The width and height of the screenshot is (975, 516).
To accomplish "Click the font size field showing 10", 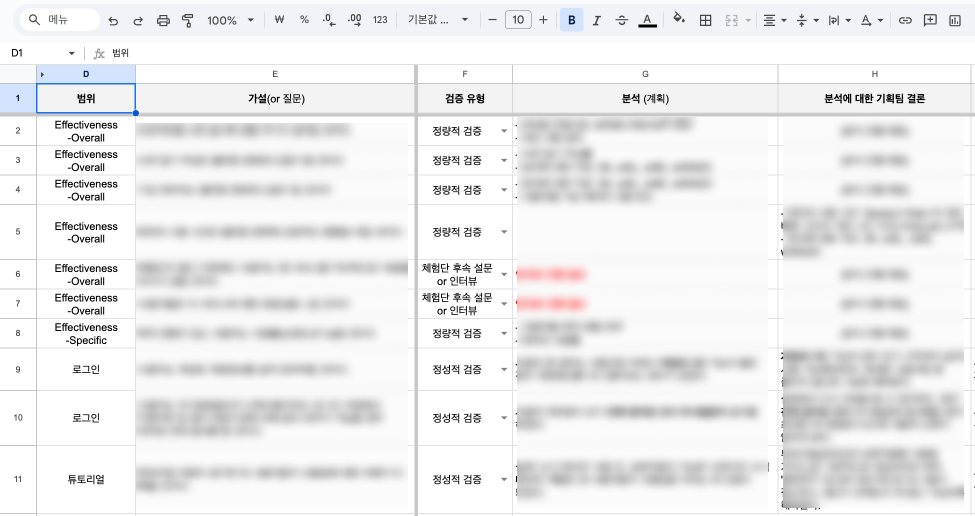I will pyautogui.click(x=518, y=20).
